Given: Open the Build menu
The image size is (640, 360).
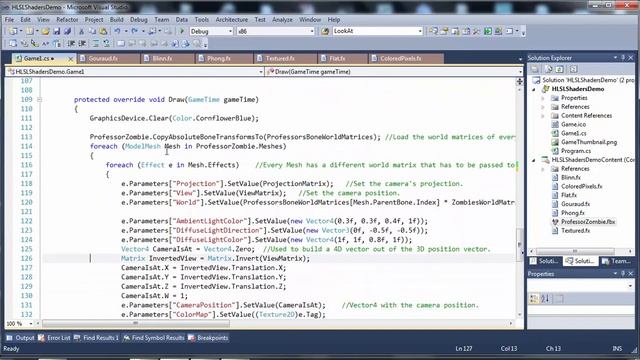Looking at the screenshot, I should coord(116,20).
